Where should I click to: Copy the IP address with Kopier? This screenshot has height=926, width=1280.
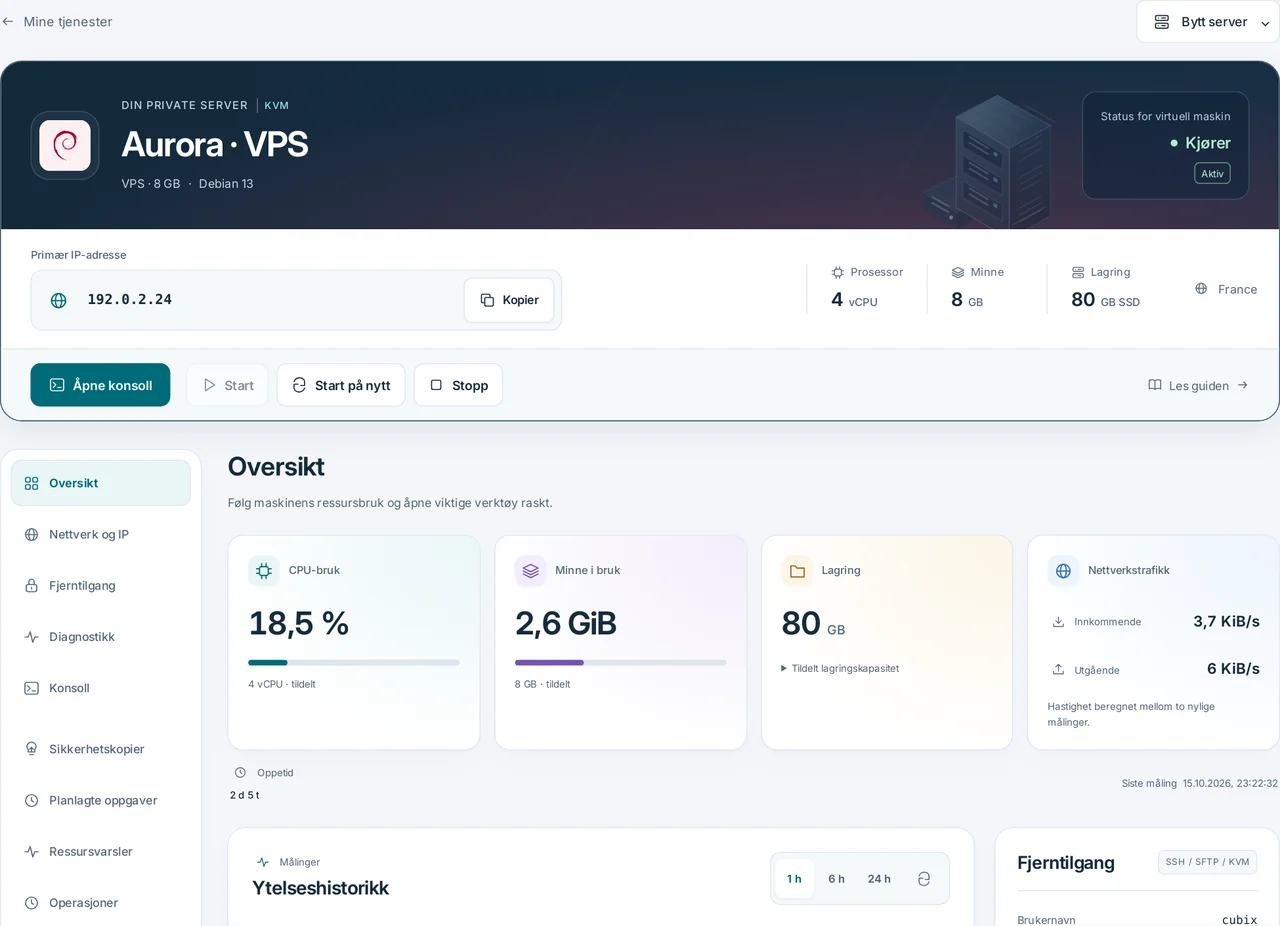(509, 300)
